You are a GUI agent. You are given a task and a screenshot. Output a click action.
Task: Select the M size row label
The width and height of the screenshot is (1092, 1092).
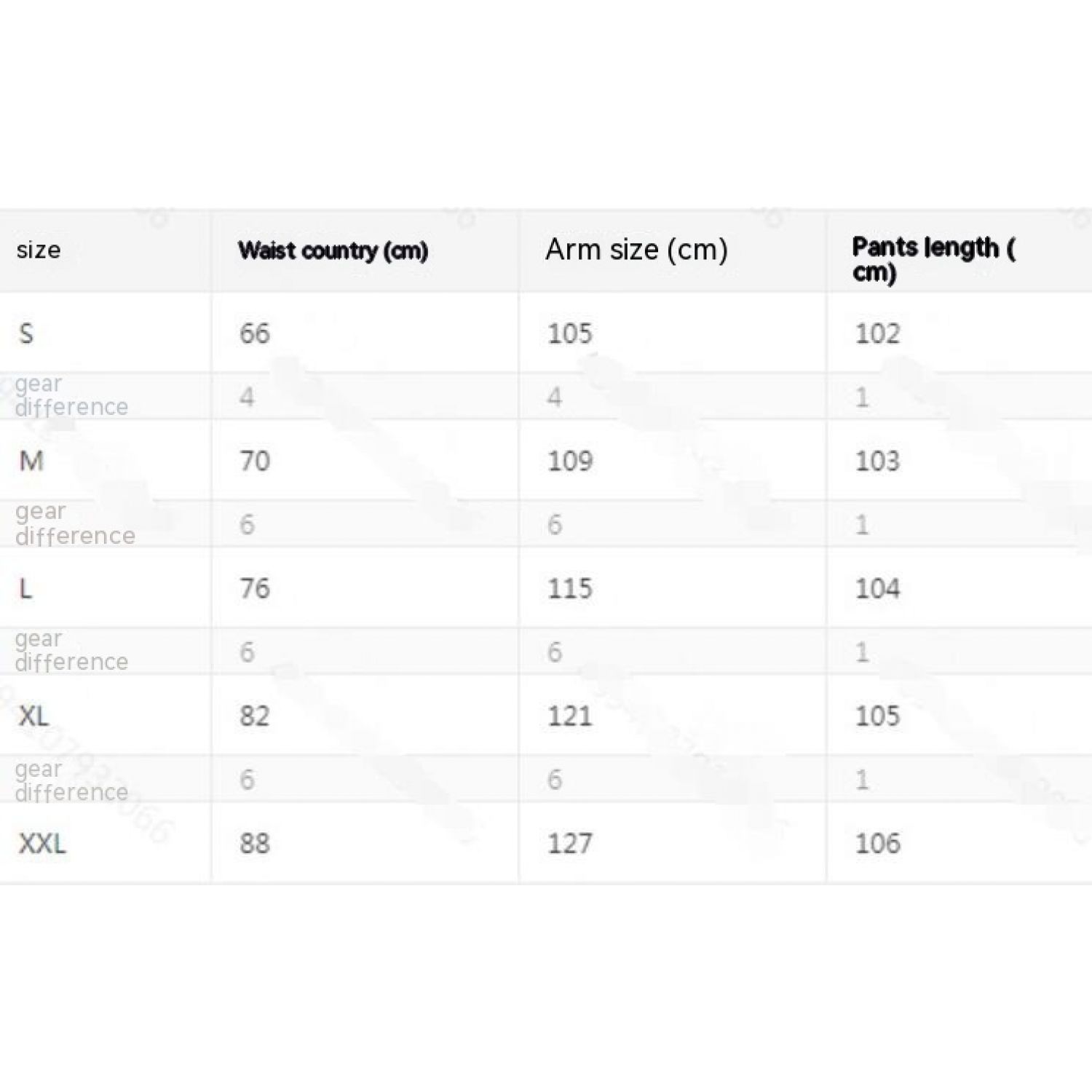(x=31, y=461)
